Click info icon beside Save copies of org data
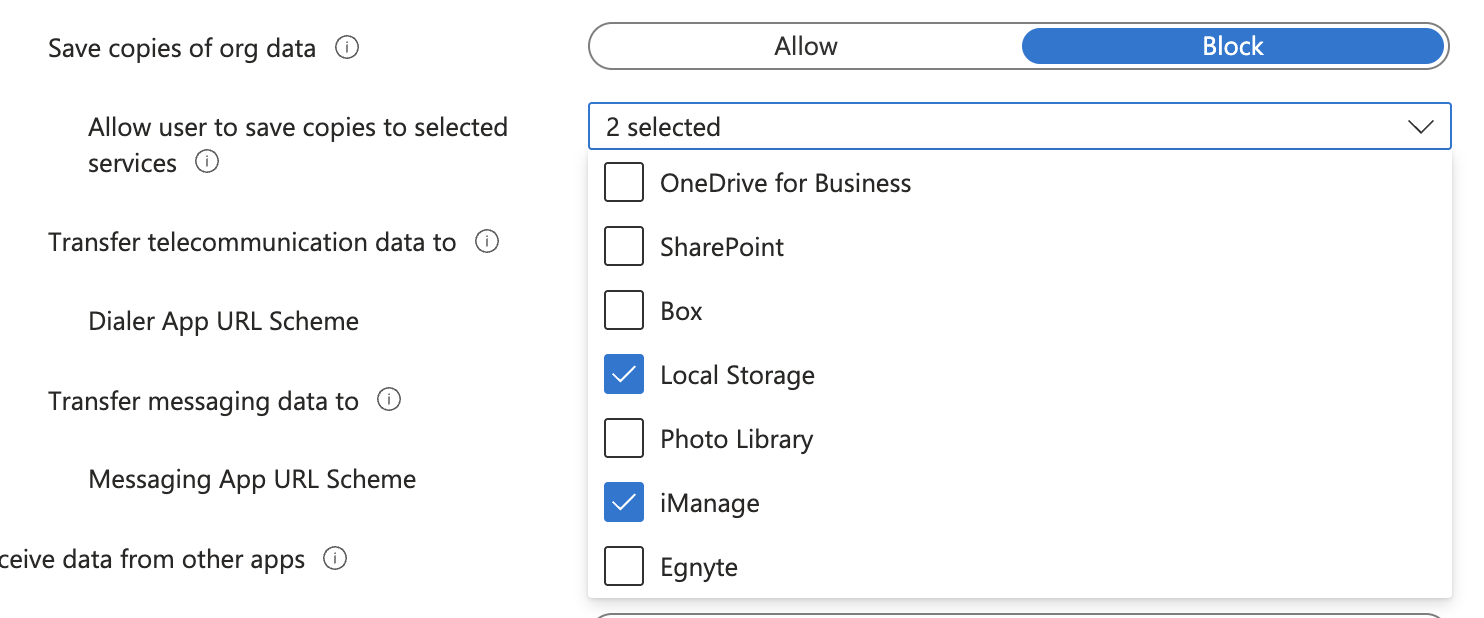 pos(347,47)
